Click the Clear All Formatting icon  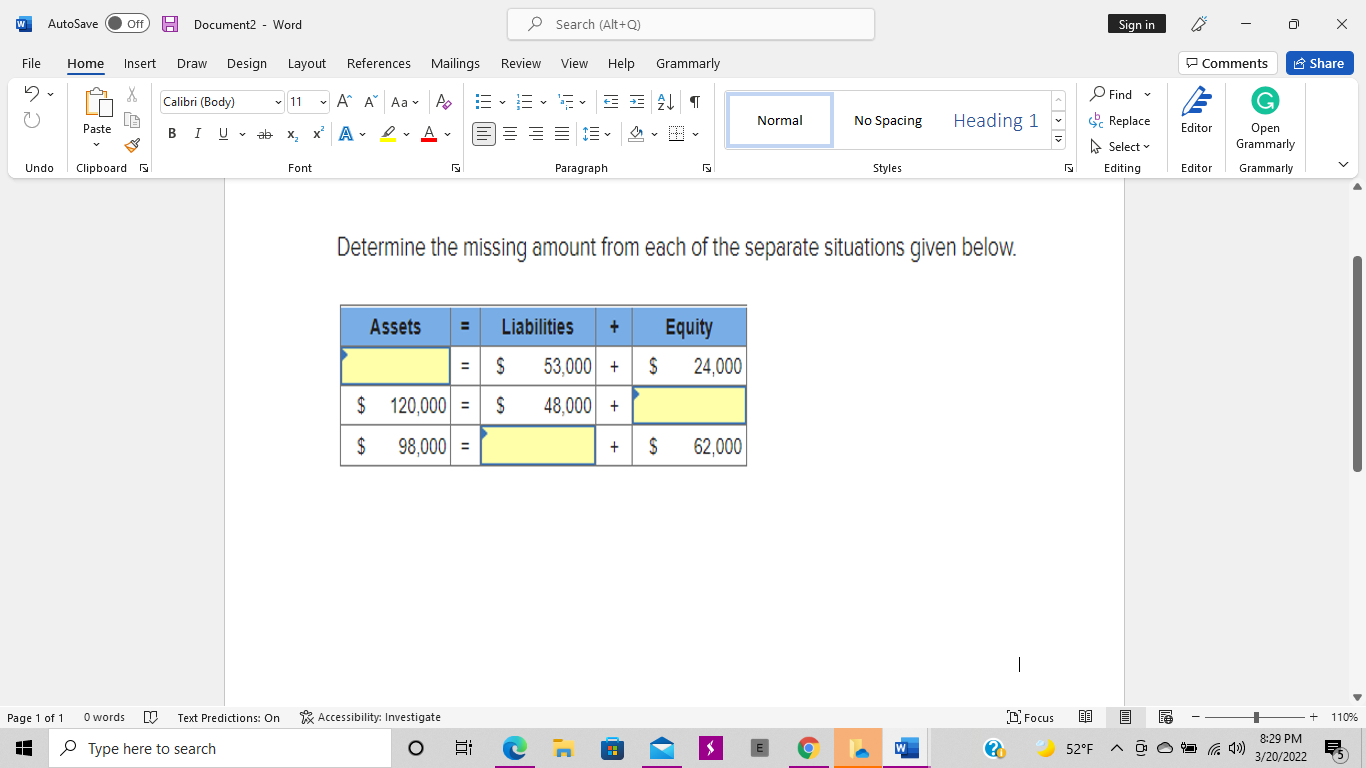click(x=445, y=102)
